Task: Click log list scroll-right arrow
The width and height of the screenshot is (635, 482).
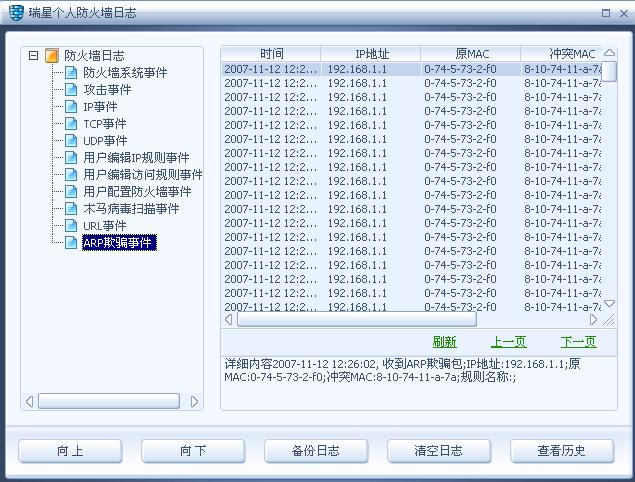Action: click(593, 320)
